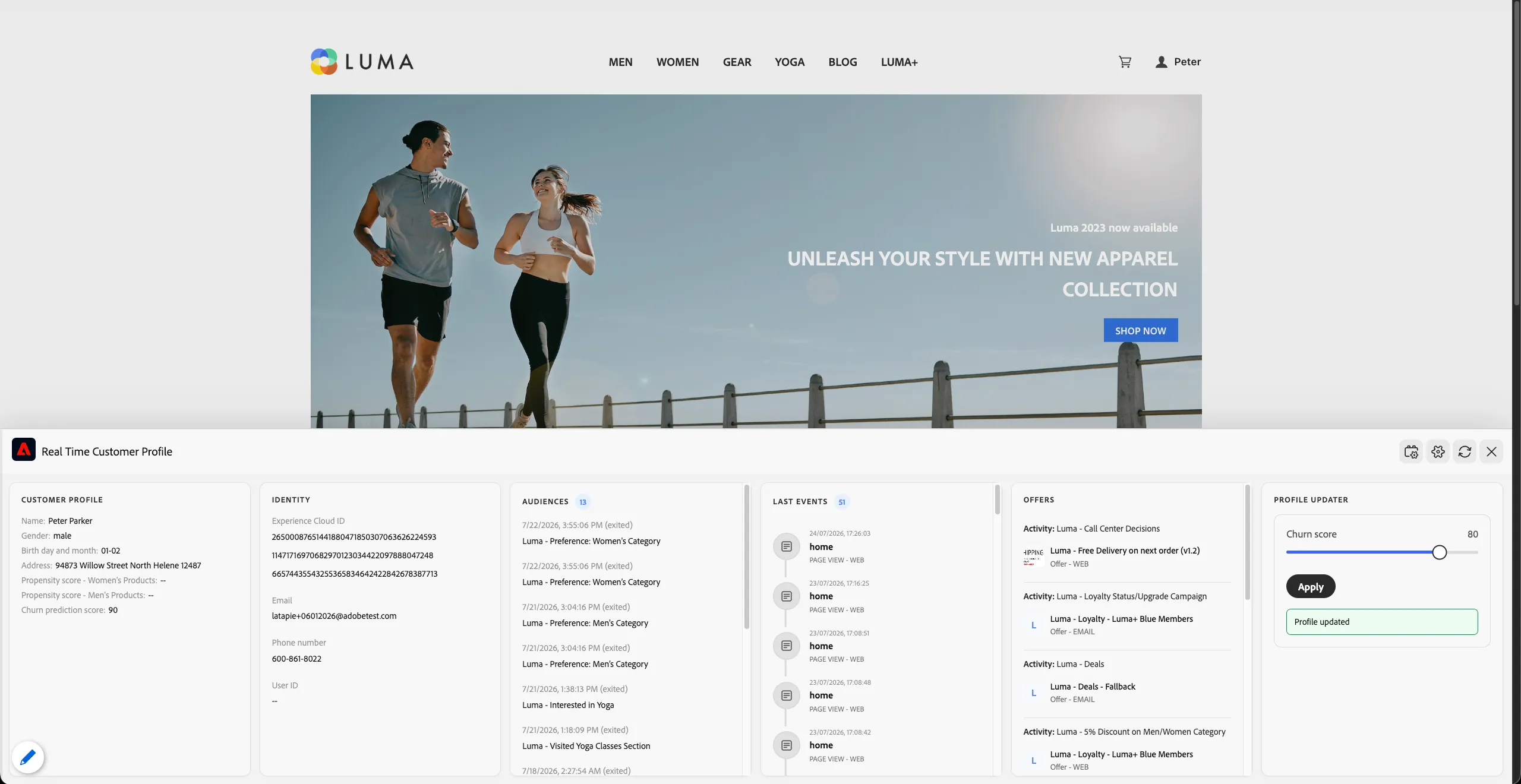Open the LUMA+ menu item
This screenshot has width=1521, height=784.
pos(899,62)
